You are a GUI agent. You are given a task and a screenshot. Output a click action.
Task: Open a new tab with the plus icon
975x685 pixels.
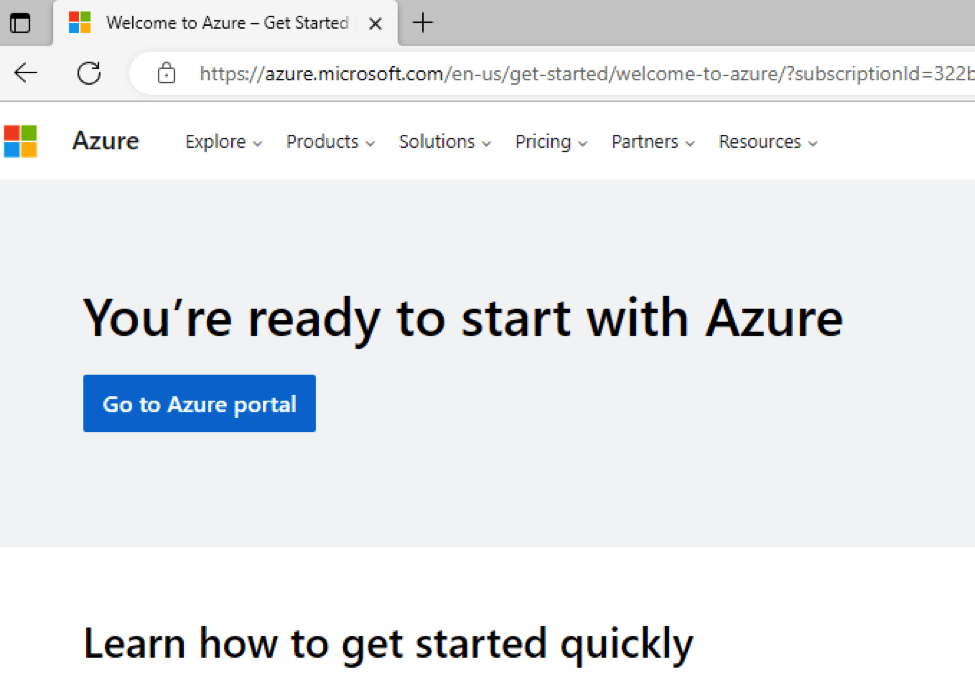pyautogui.click(x=423, y=23)
